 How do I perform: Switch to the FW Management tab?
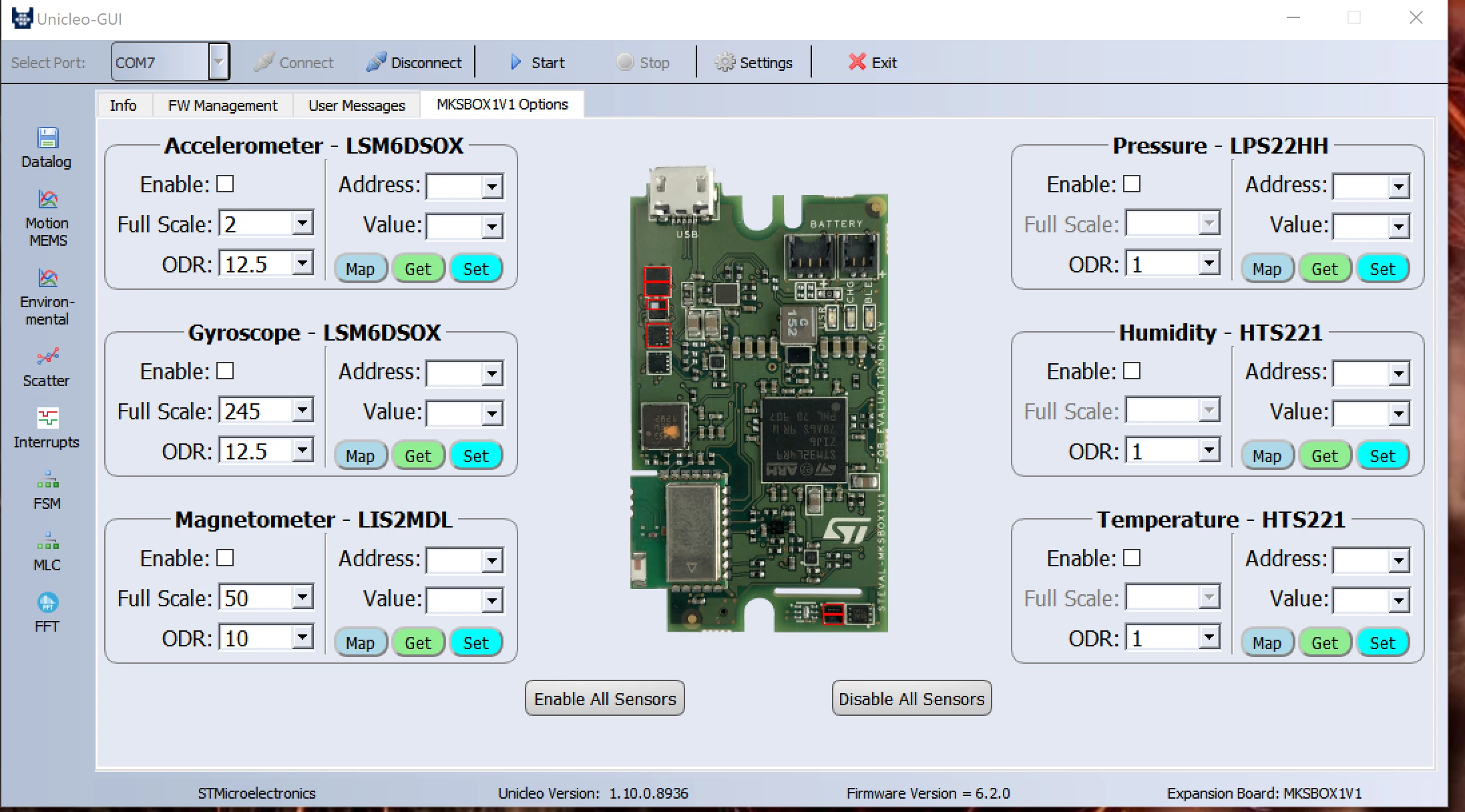(x=222, y=105)
